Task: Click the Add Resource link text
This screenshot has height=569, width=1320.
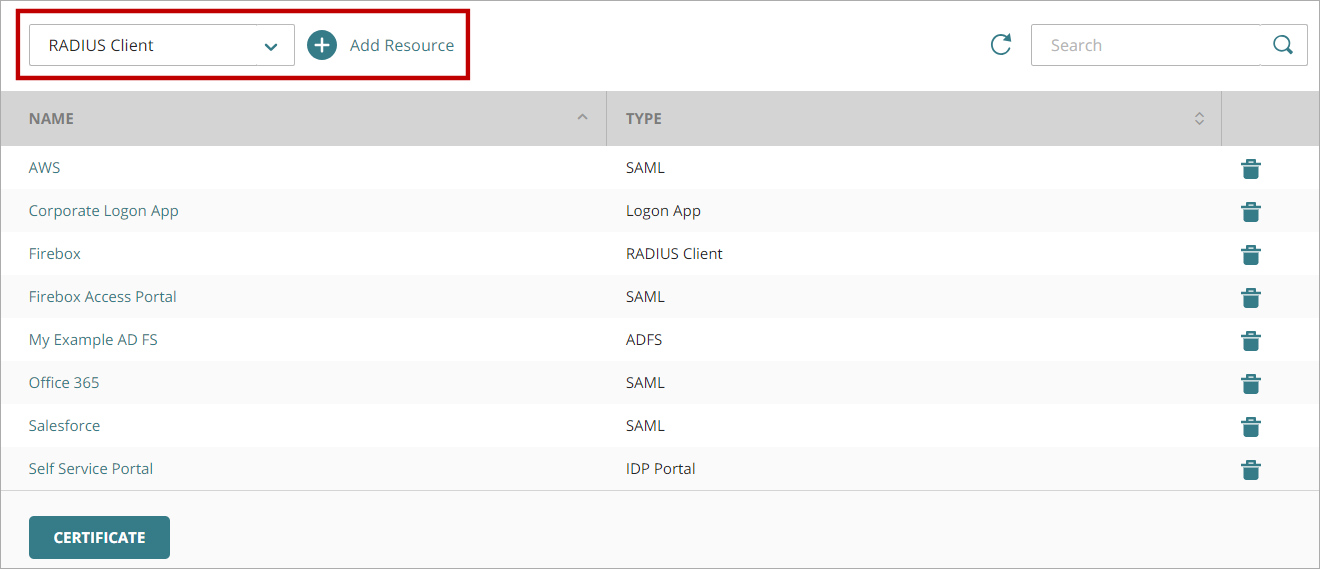Action: point(401,45)
